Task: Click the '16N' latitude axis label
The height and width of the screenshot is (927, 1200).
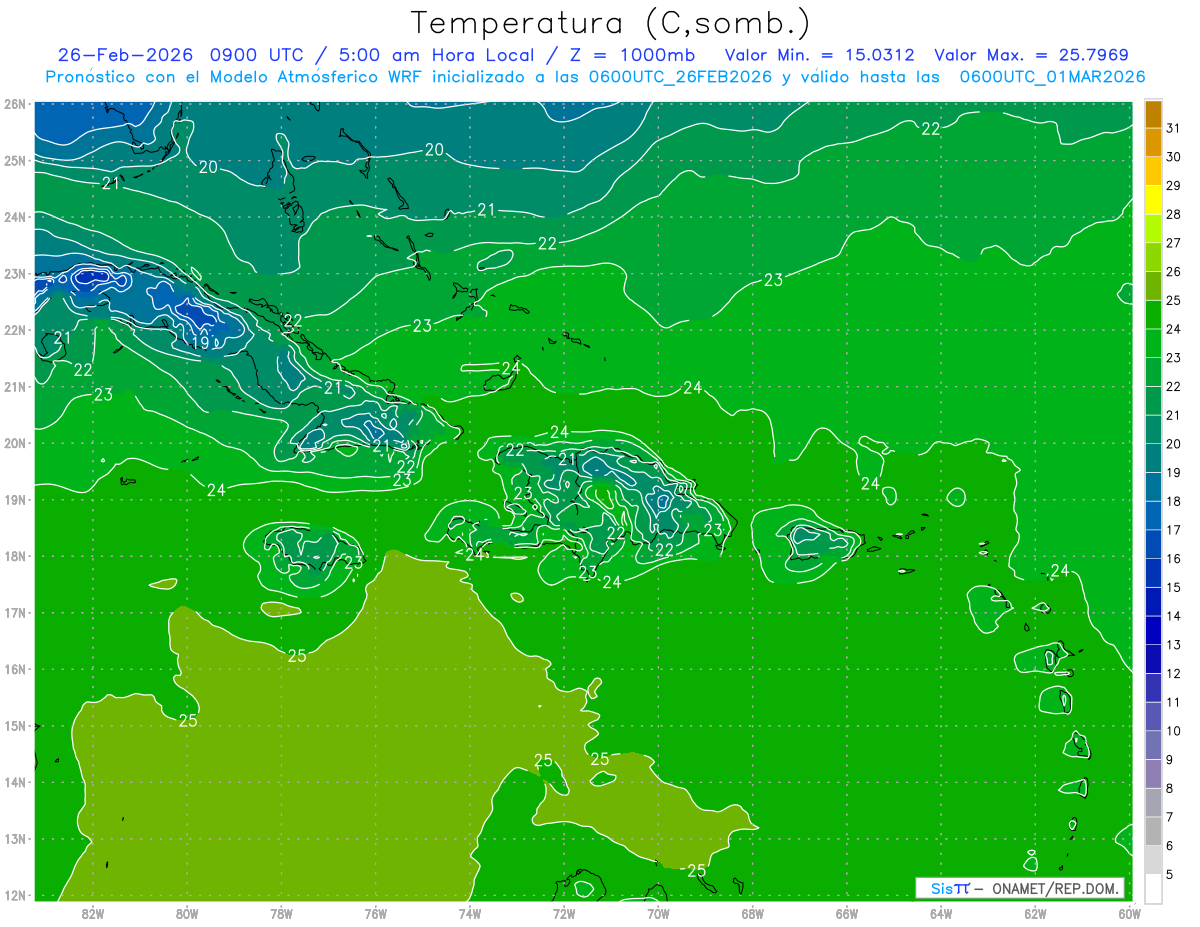Action: point(14,669)
